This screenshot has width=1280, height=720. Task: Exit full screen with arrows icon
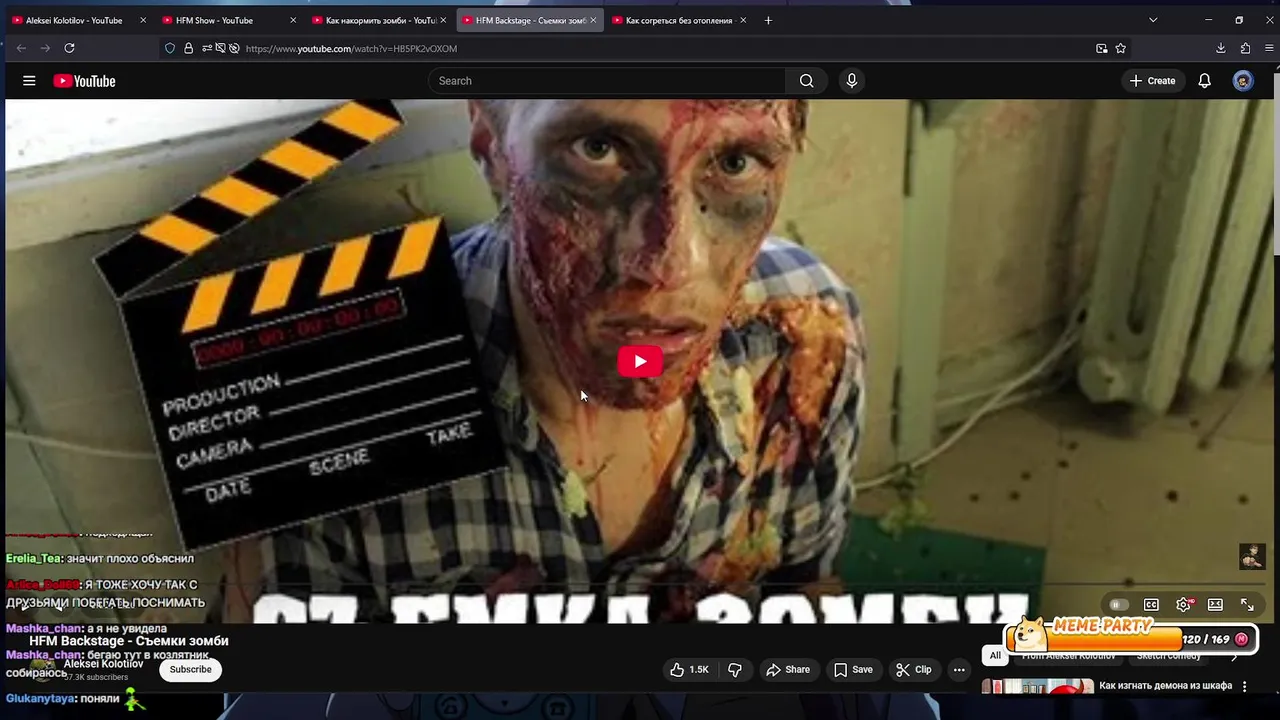tap(1247, 605)
